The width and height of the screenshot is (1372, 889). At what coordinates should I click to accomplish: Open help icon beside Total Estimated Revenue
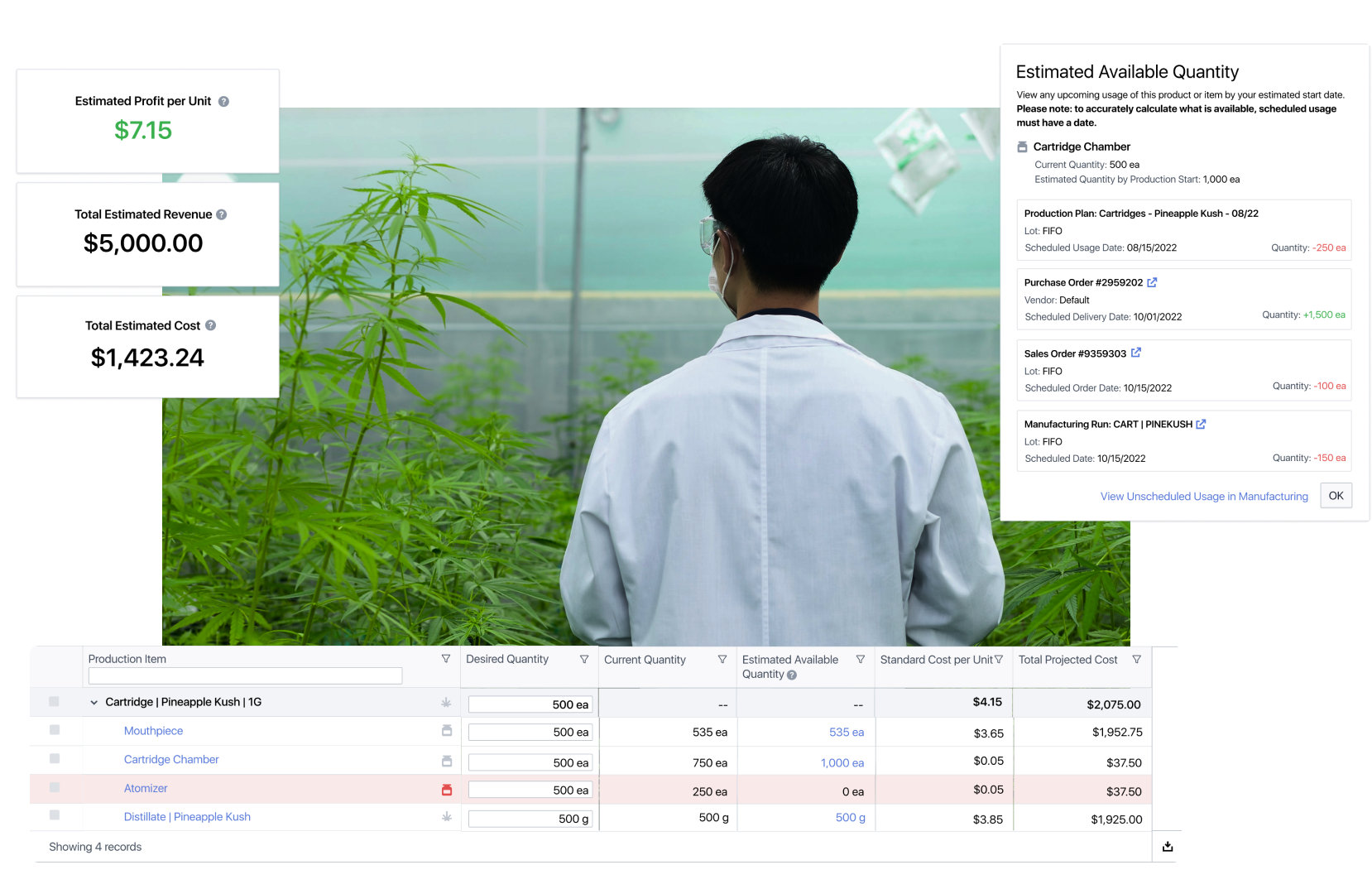click(x=222, y=214)
